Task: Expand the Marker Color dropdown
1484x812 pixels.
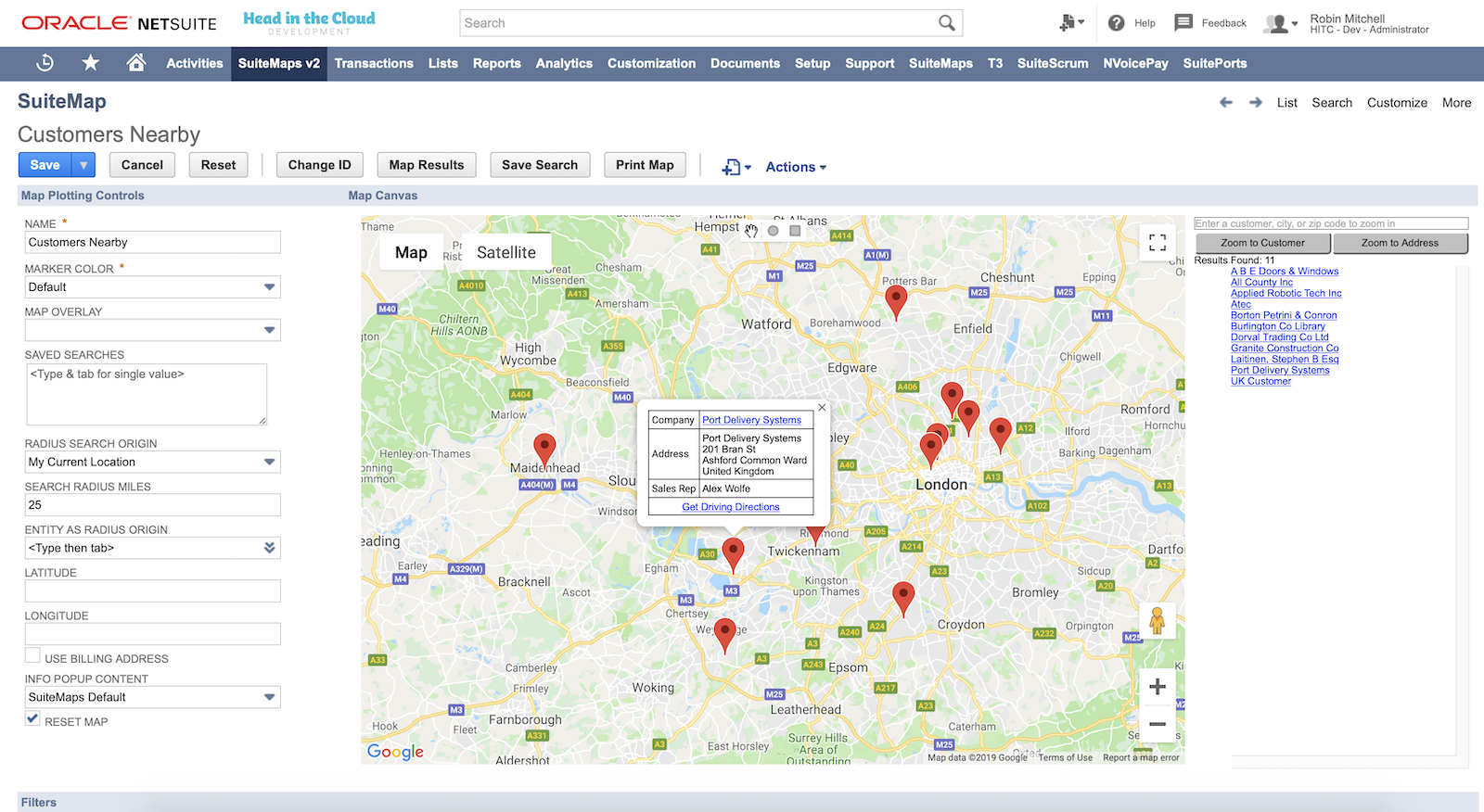Action: click(x=269, y=287)
